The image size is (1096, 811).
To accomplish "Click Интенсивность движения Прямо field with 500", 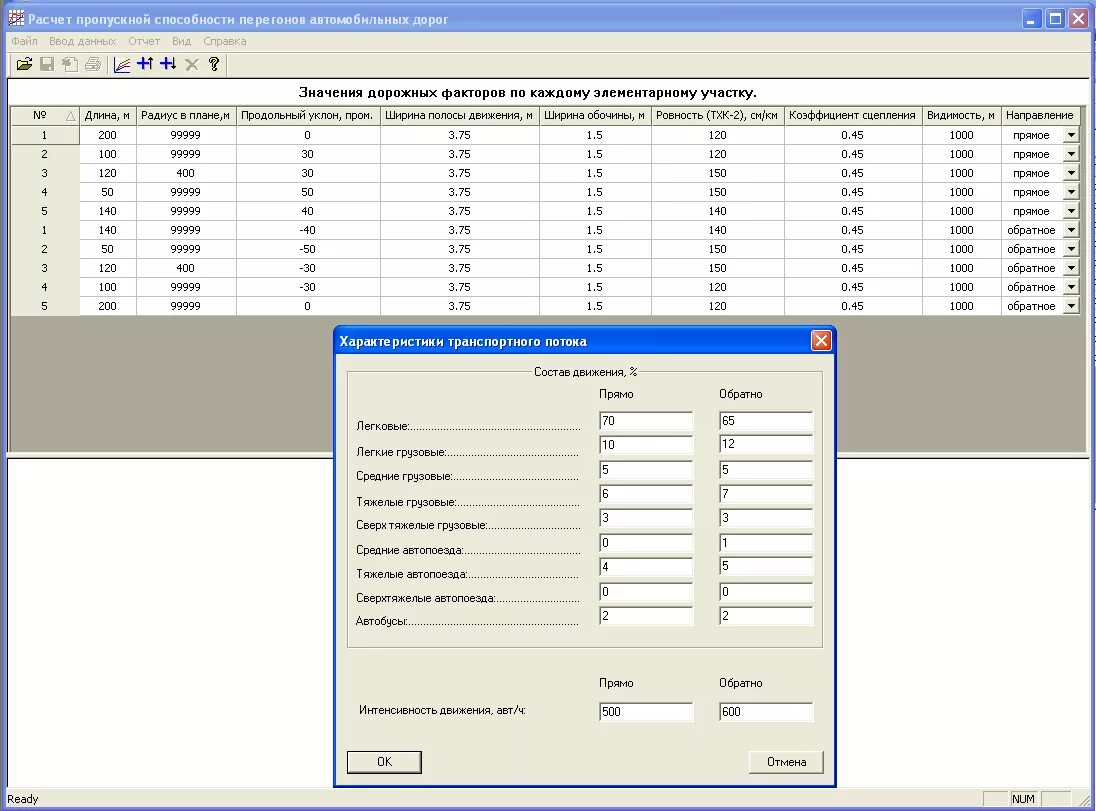I will click(x=646, y=712).
